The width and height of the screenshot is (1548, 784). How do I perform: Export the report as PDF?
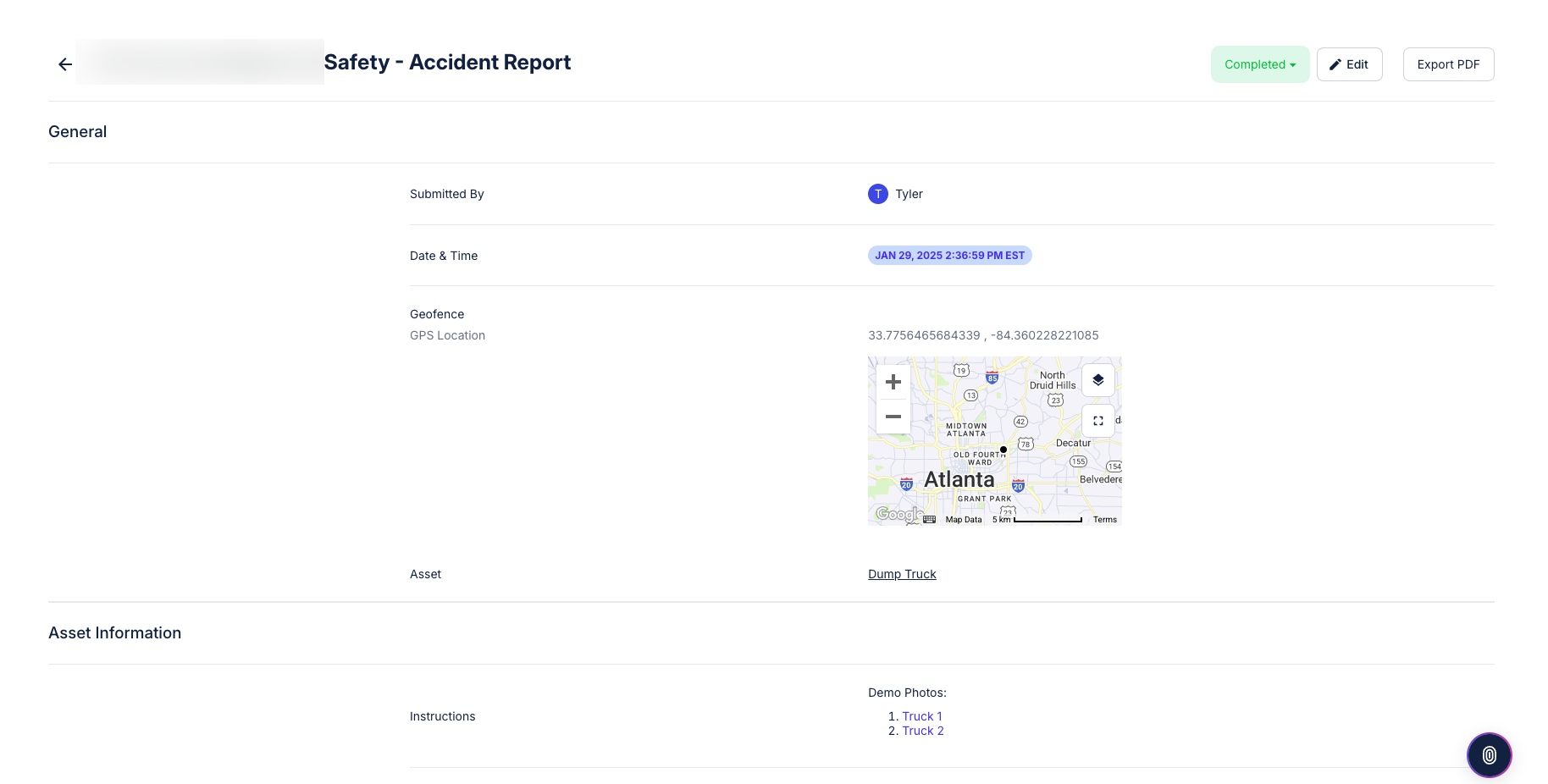(1448, 64)
